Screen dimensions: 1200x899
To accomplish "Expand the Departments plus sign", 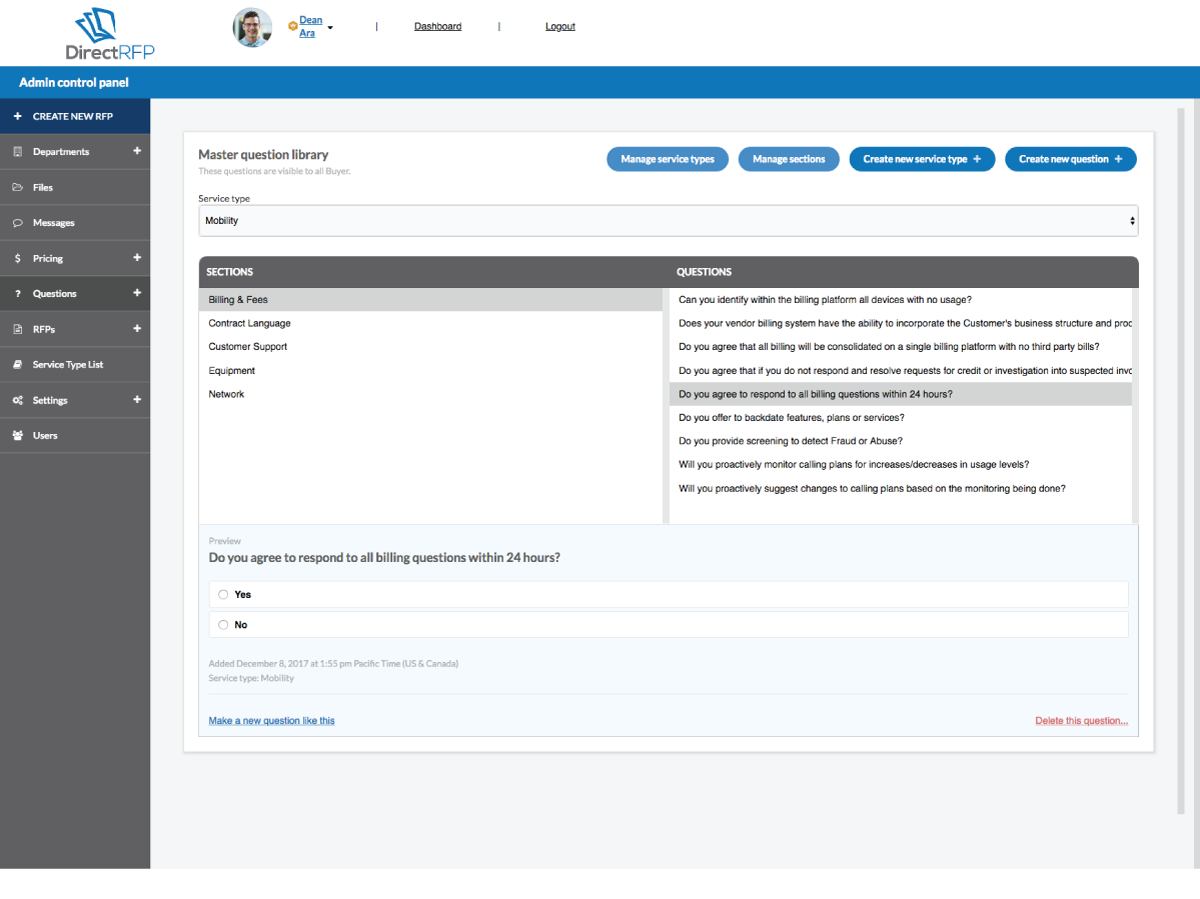I will click(137, 151).
